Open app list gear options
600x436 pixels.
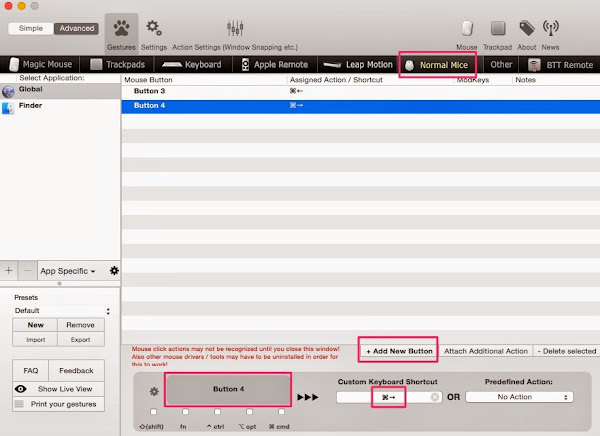[x=114, y=271]
